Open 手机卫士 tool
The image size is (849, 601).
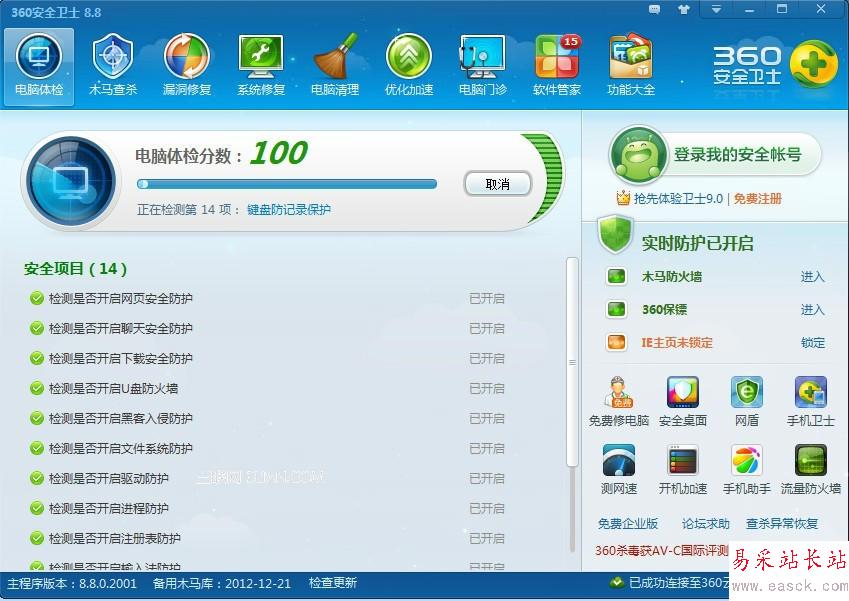coord(811,401)
